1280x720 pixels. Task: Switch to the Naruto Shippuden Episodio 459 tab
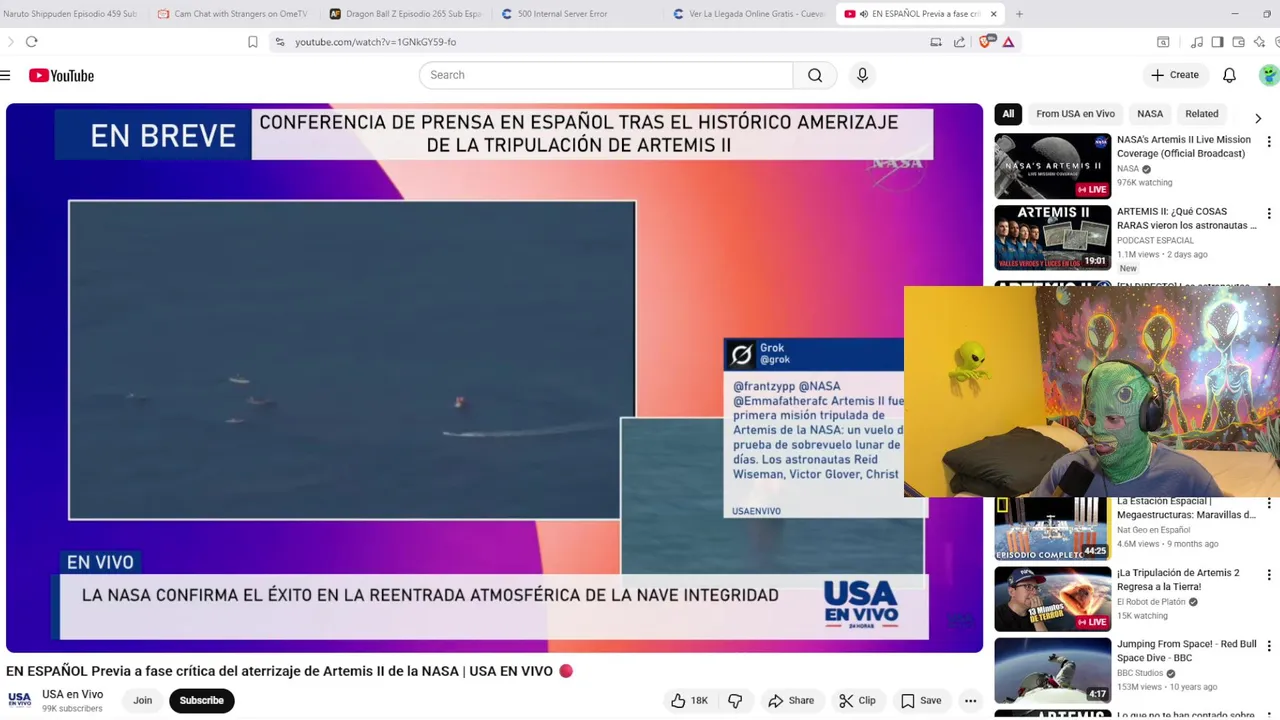pos(70,14)
